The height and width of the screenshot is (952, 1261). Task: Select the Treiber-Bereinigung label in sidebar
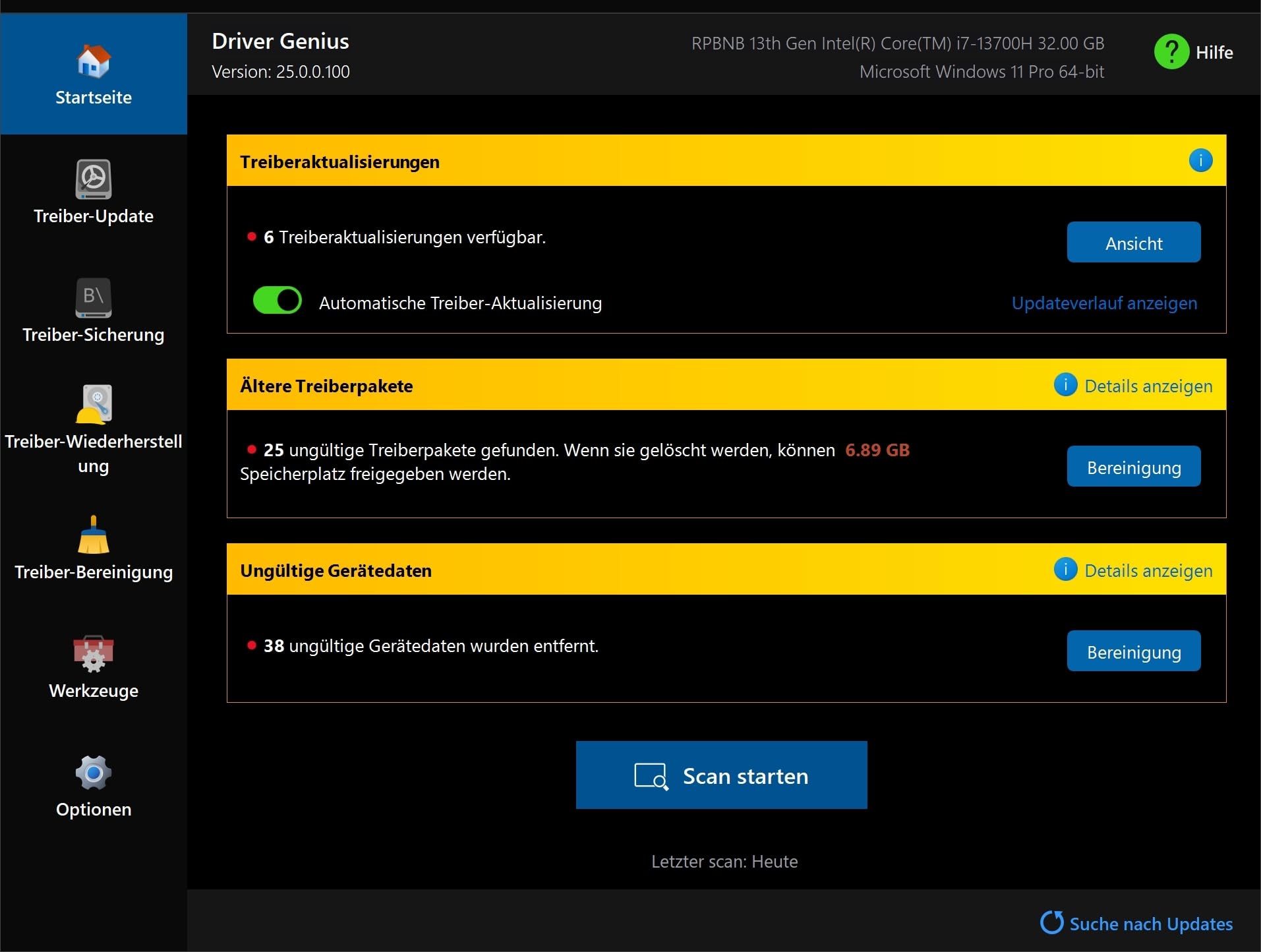(94, 572)
